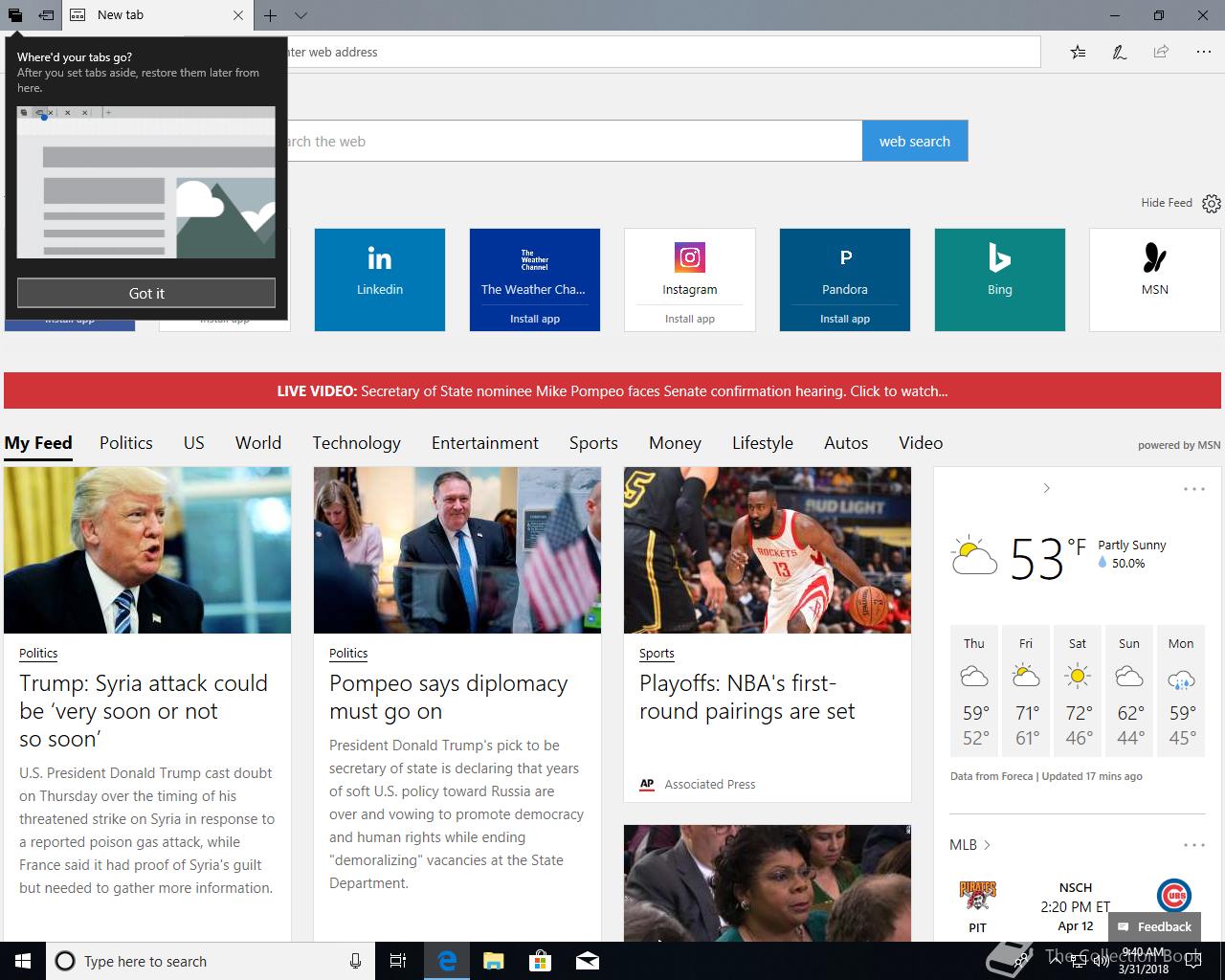The image size is (1225, 980).
Task: Select Sat forecast in weather card
Action: pyautogui.click(x=1078, y=692)
